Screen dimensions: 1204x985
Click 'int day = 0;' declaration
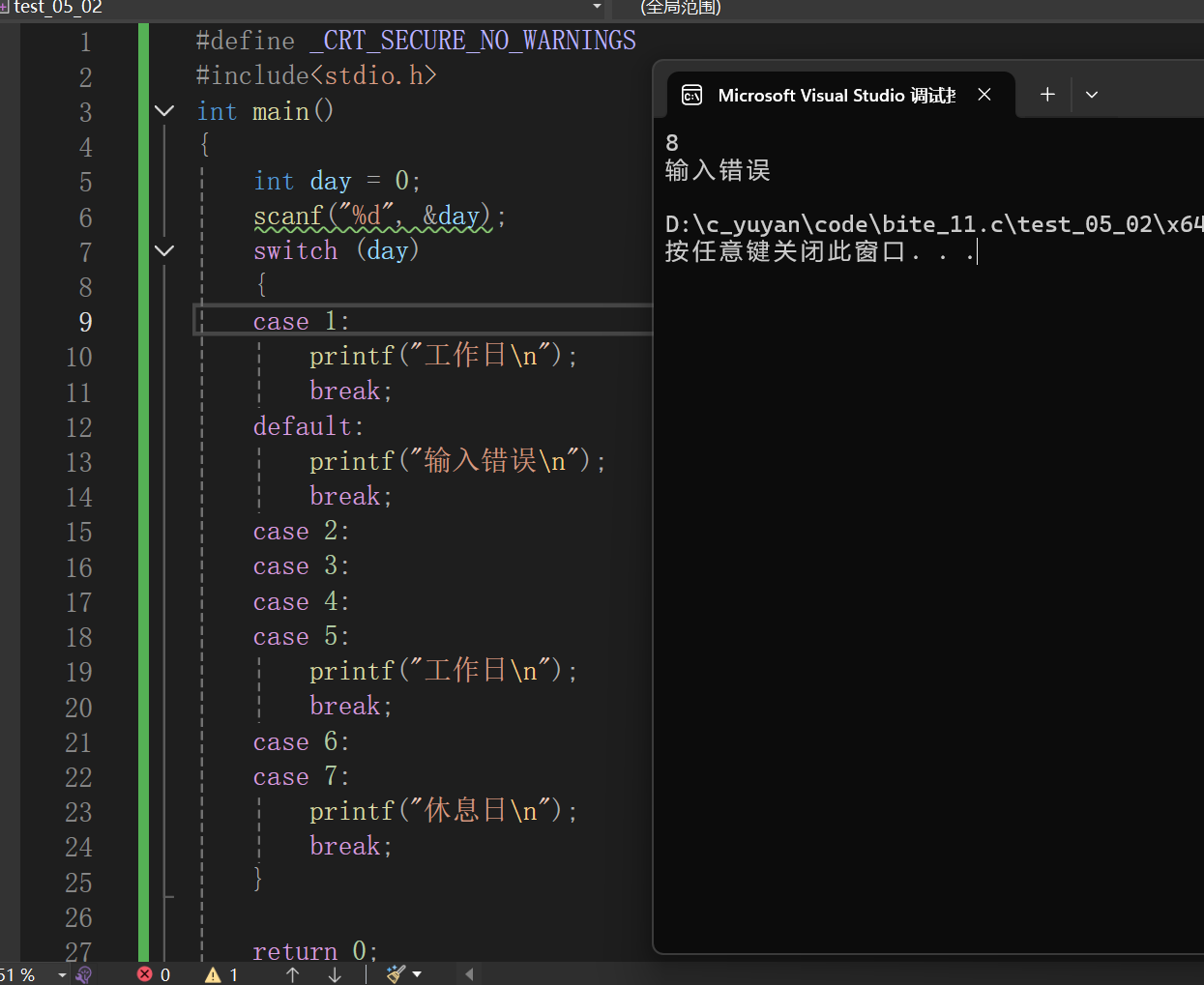click(x=338, y=181)
